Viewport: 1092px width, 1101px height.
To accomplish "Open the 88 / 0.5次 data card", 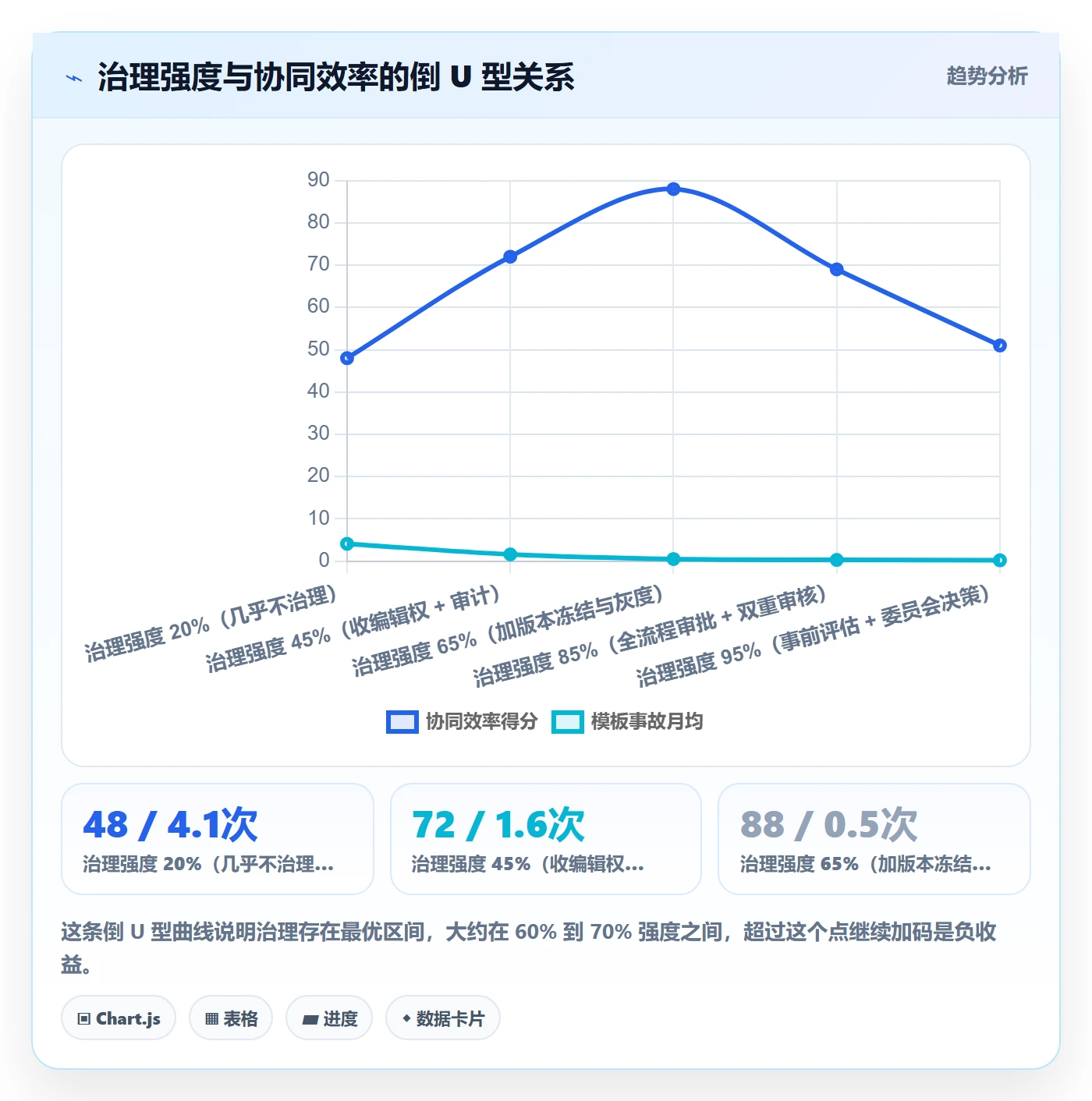I will point(874,839).
